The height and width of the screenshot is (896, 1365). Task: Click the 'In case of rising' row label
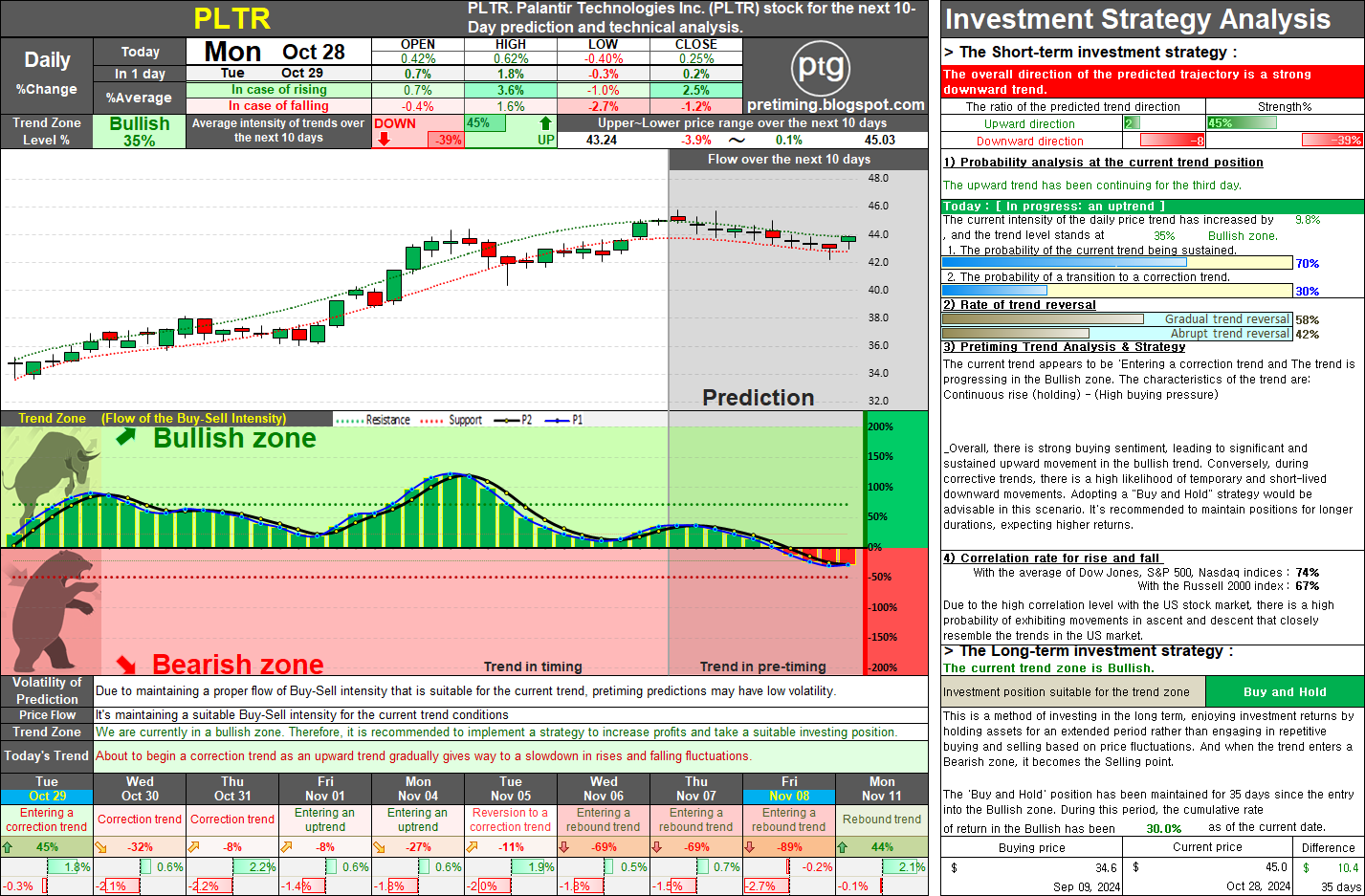(278, 89)
